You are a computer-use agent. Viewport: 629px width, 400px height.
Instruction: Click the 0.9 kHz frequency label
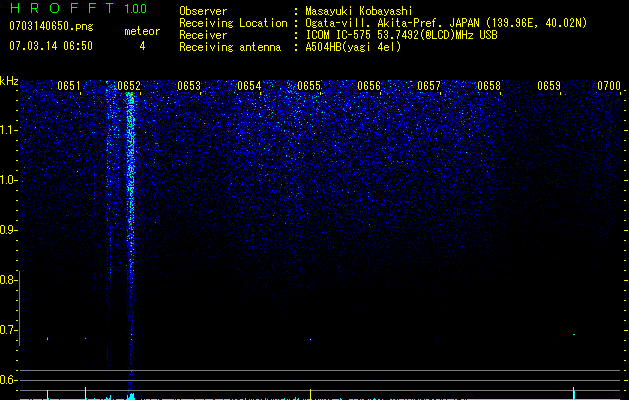point(7,230)
